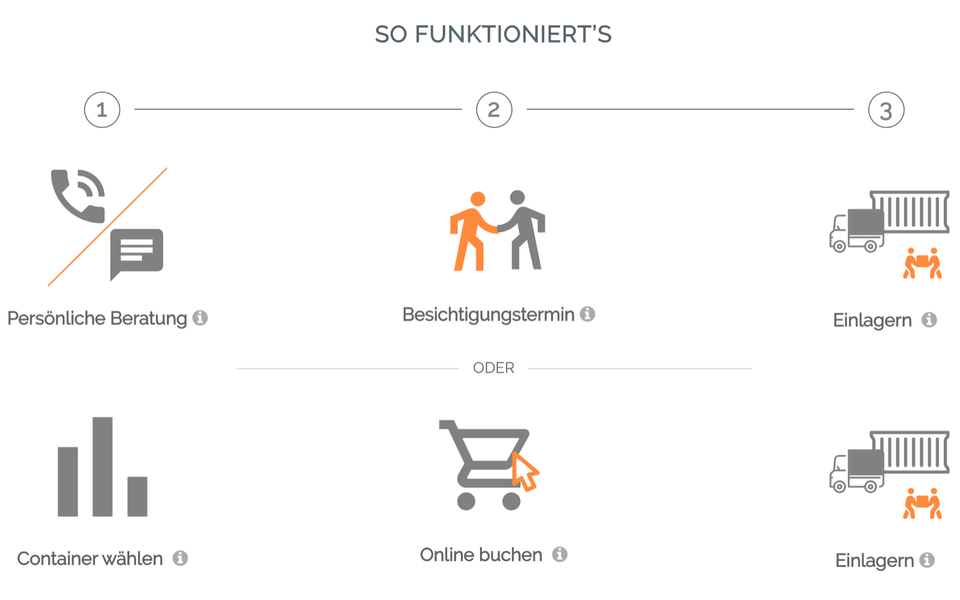
Task: Click the handshake viewing appointment icon
Action: coord(497,231)
